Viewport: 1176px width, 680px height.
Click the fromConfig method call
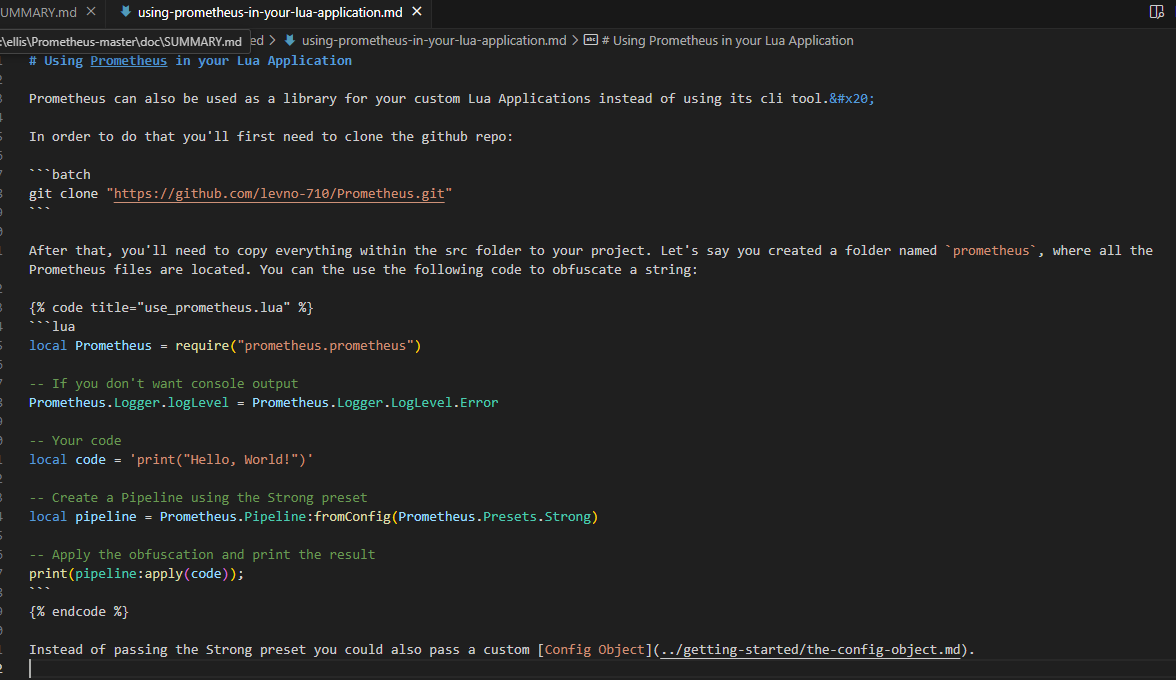point(352,517)
